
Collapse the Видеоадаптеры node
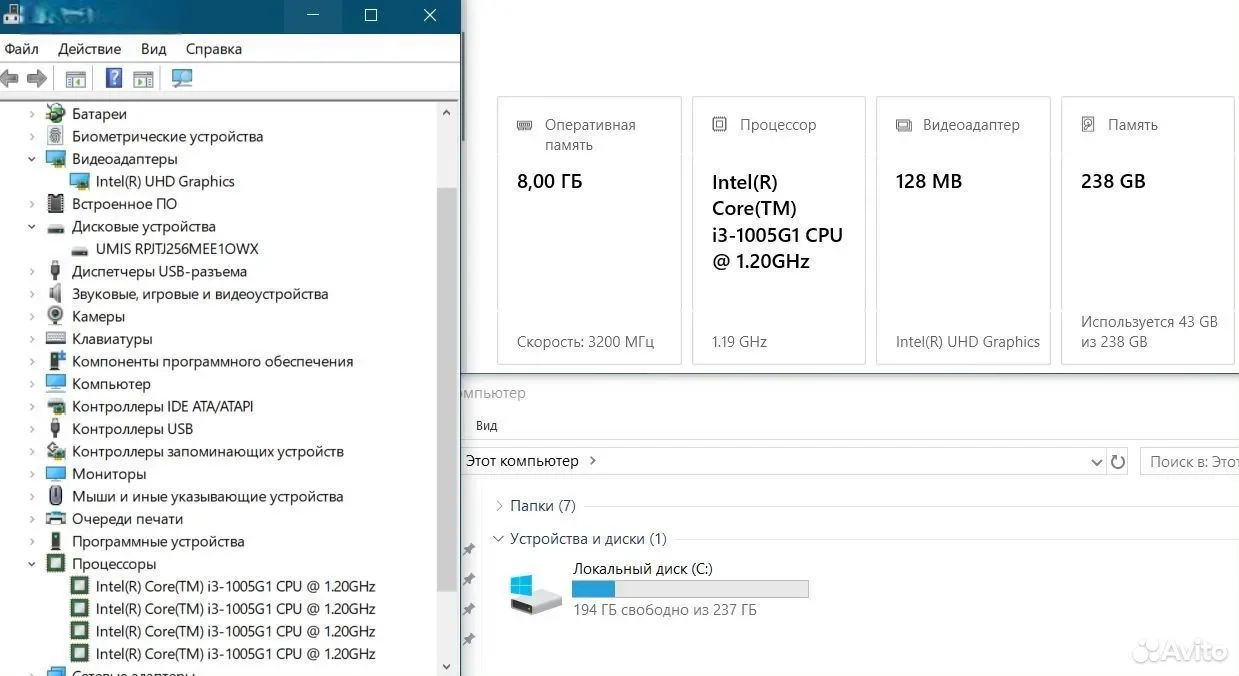(32, 159)
